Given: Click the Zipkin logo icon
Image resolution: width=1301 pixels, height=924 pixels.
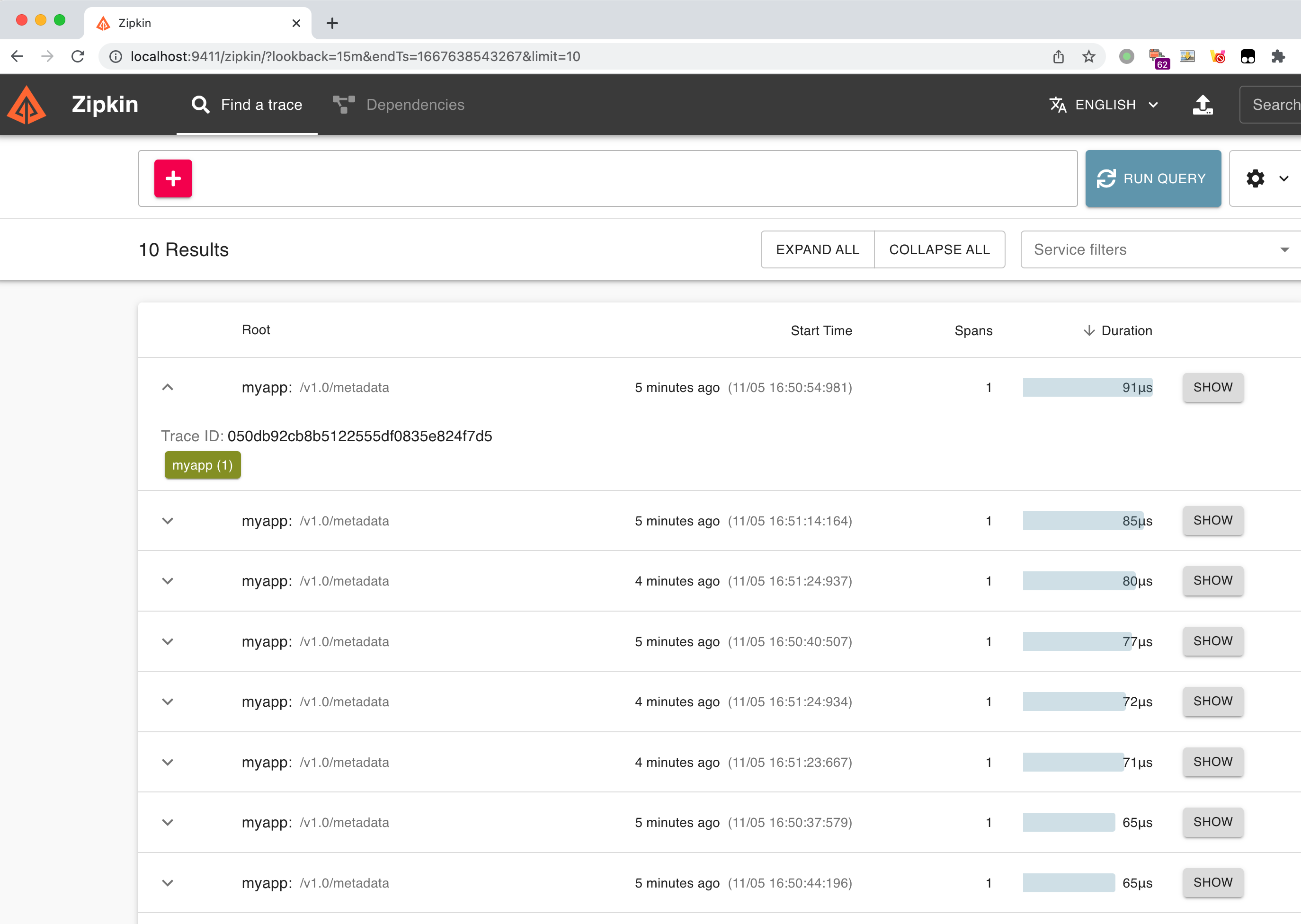Looking at the screenshot, I should point(27,105).
